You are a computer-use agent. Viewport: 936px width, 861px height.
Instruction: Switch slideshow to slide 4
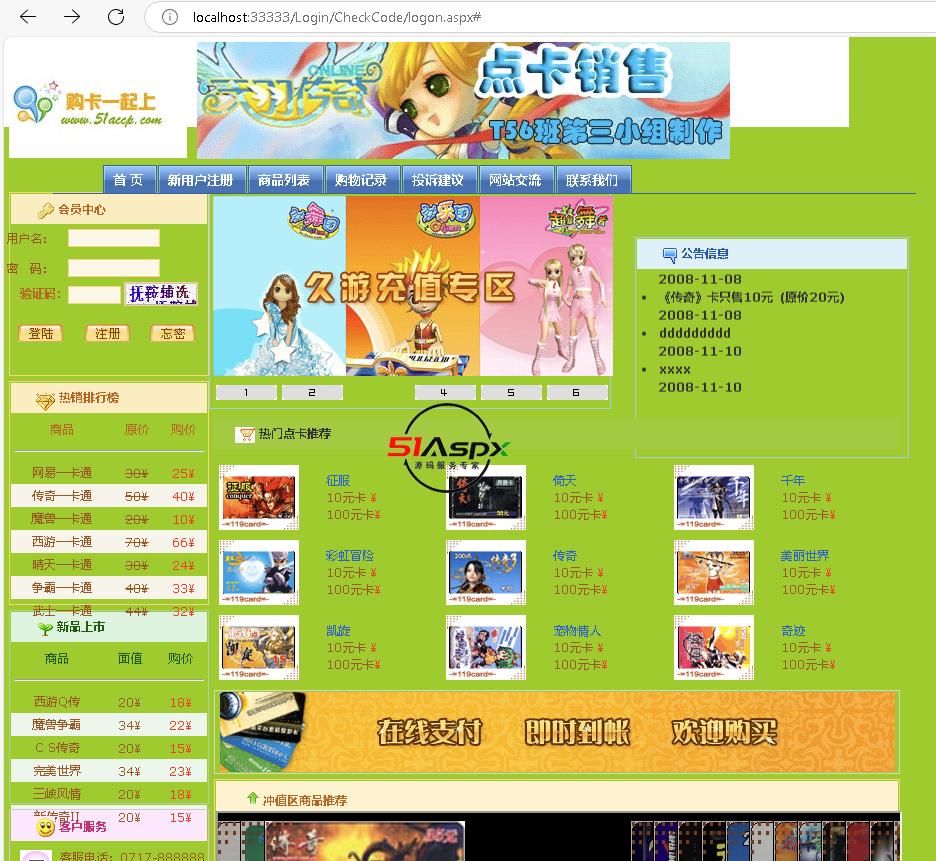[445, 392]
